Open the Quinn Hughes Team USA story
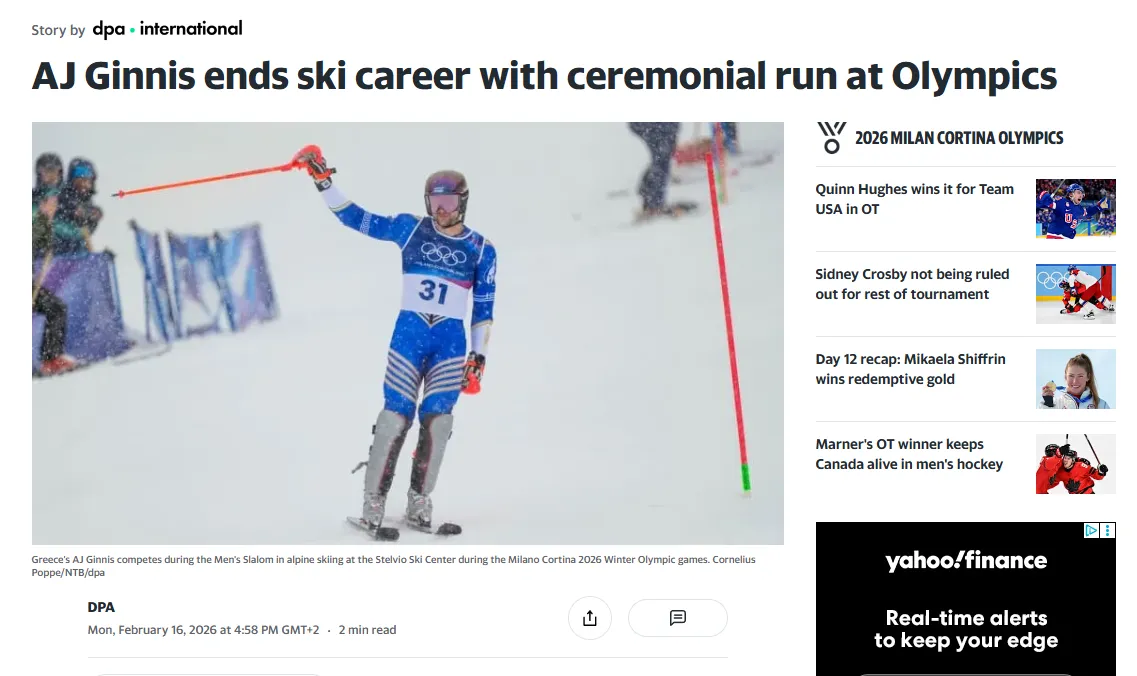 tap(914, 199)
